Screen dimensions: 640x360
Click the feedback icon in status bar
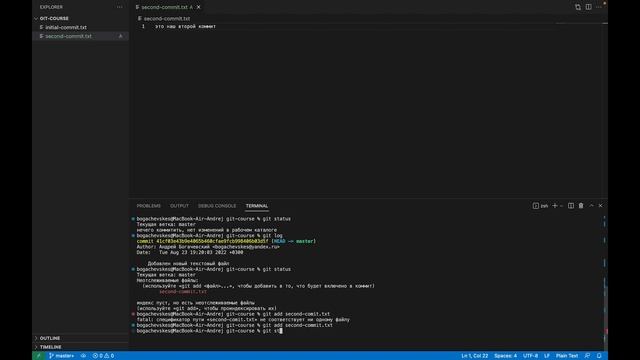(587, 356)
